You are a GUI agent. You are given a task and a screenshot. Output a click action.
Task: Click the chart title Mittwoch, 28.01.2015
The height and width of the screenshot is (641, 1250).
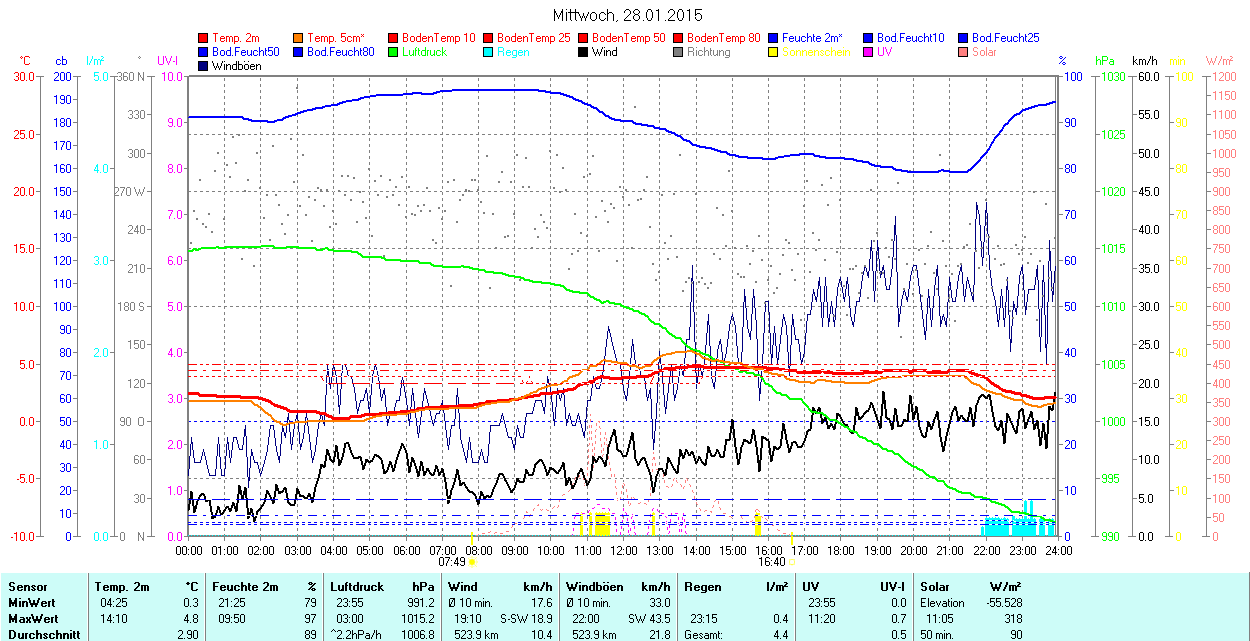627,15
